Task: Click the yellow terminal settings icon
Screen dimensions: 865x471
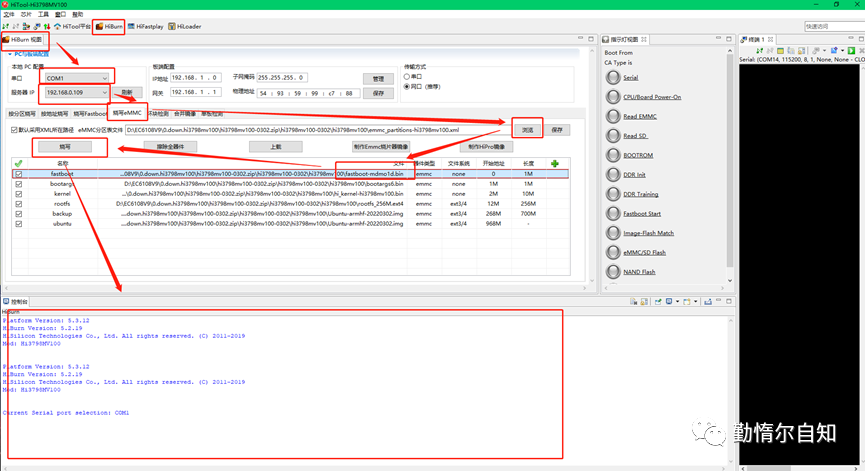Action: click(780, 50)
